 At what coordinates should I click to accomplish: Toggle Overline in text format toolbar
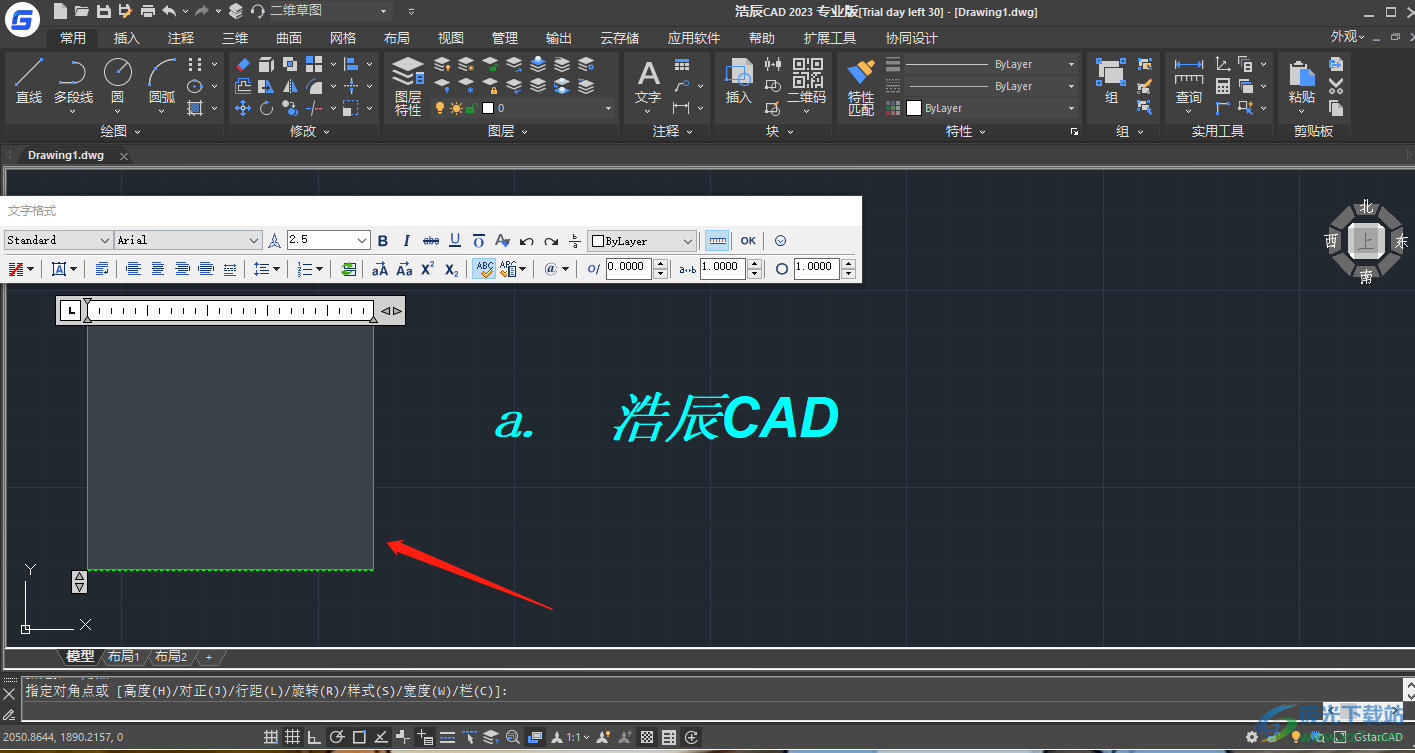coord(479,241)
